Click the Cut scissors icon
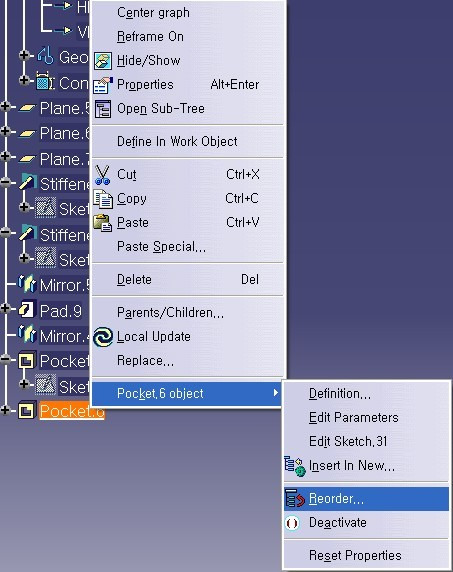The height and width of the screenshot is (572, 453). (102, 175)
